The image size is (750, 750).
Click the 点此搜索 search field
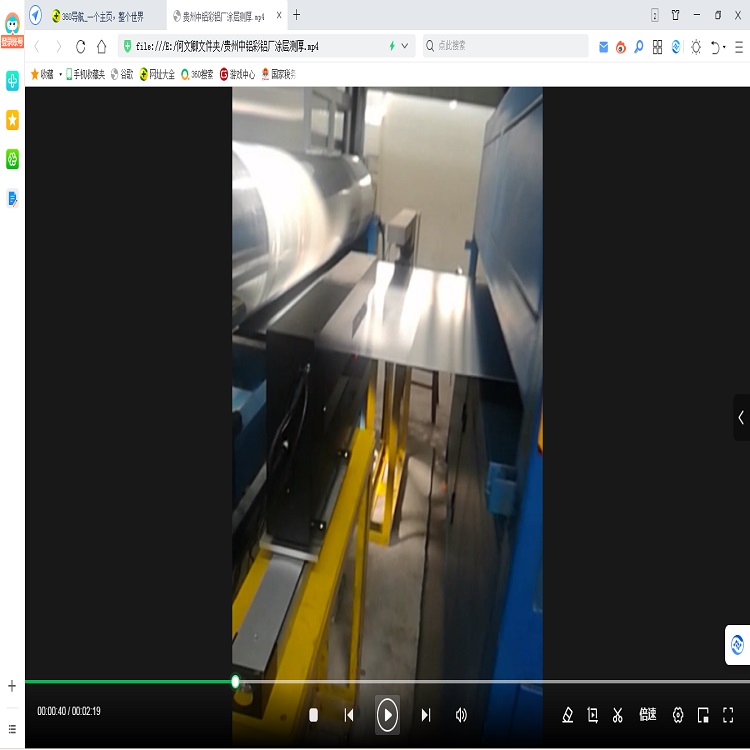coord(505,46)
